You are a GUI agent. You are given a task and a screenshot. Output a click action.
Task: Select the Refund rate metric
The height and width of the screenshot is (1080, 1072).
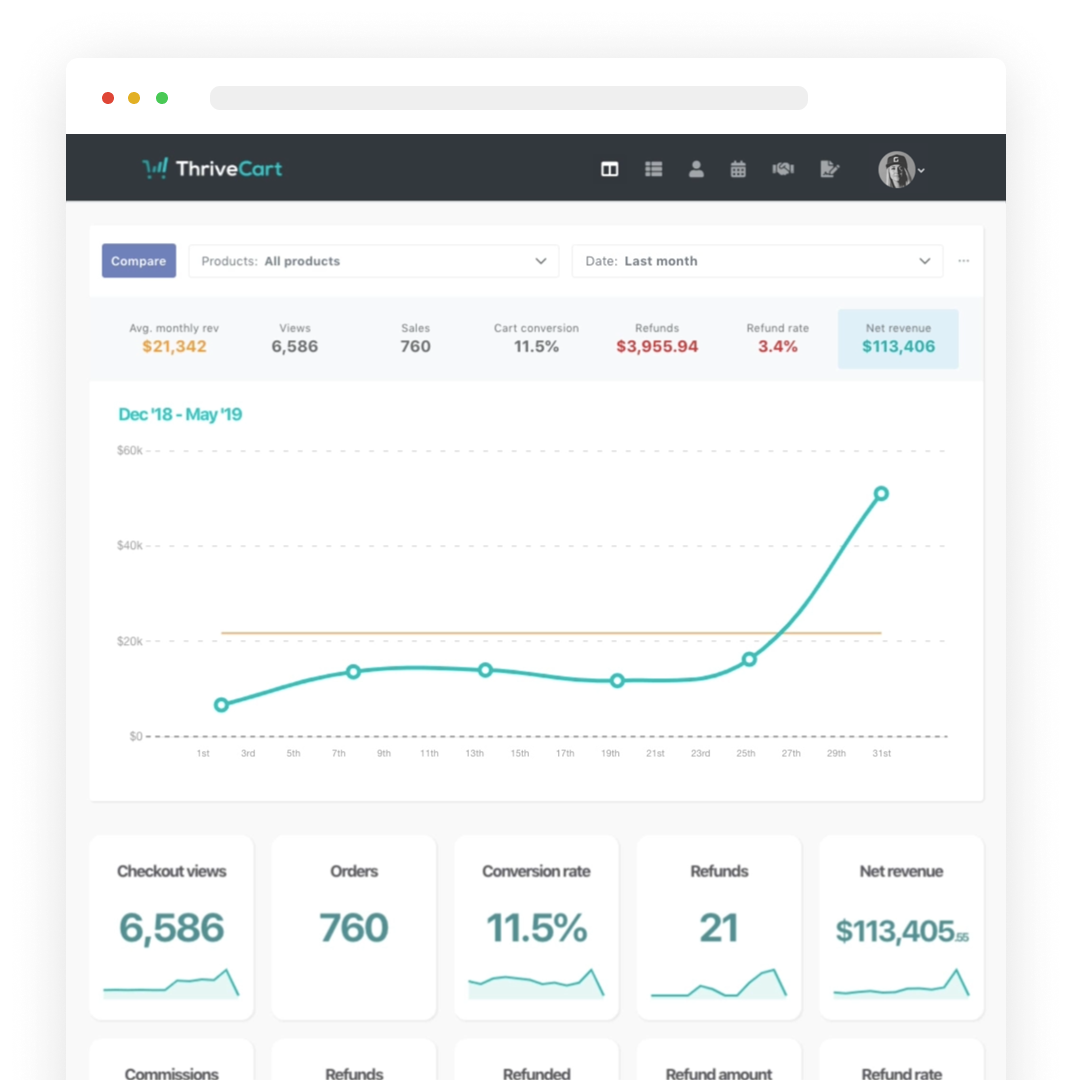pos(777,338)
